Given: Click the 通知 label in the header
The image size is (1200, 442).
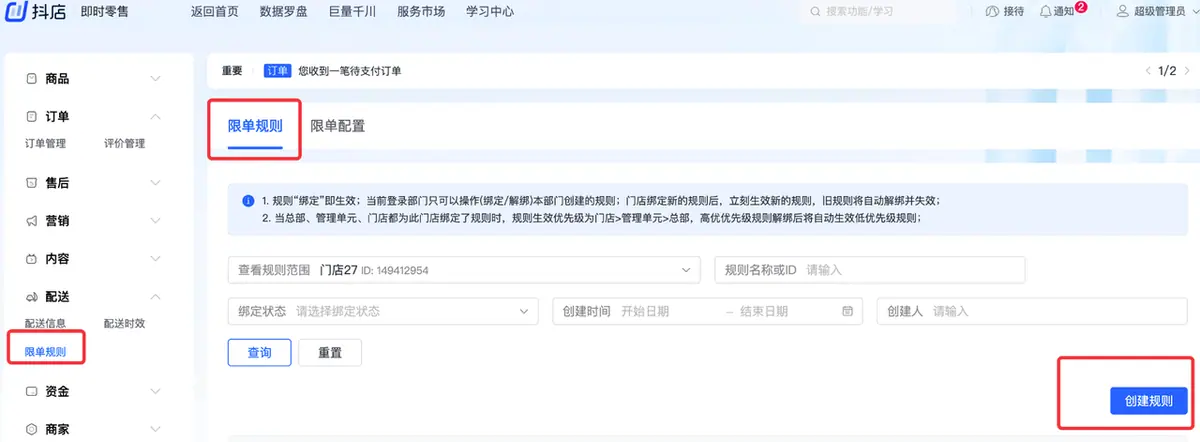Looking at the screenshot, I should pos(1064,12).
